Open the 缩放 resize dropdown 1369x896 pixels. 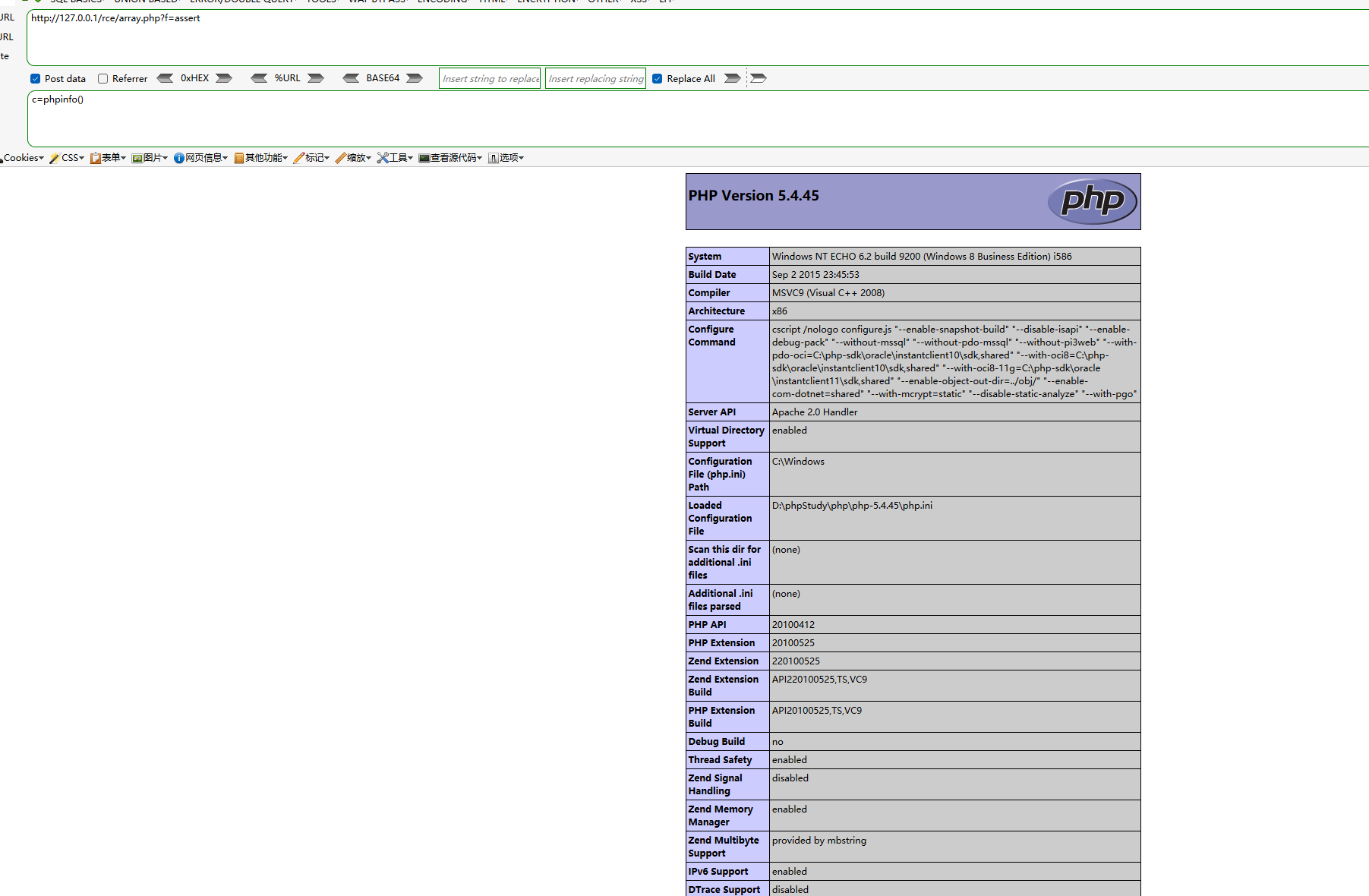[x=354, y=158]
